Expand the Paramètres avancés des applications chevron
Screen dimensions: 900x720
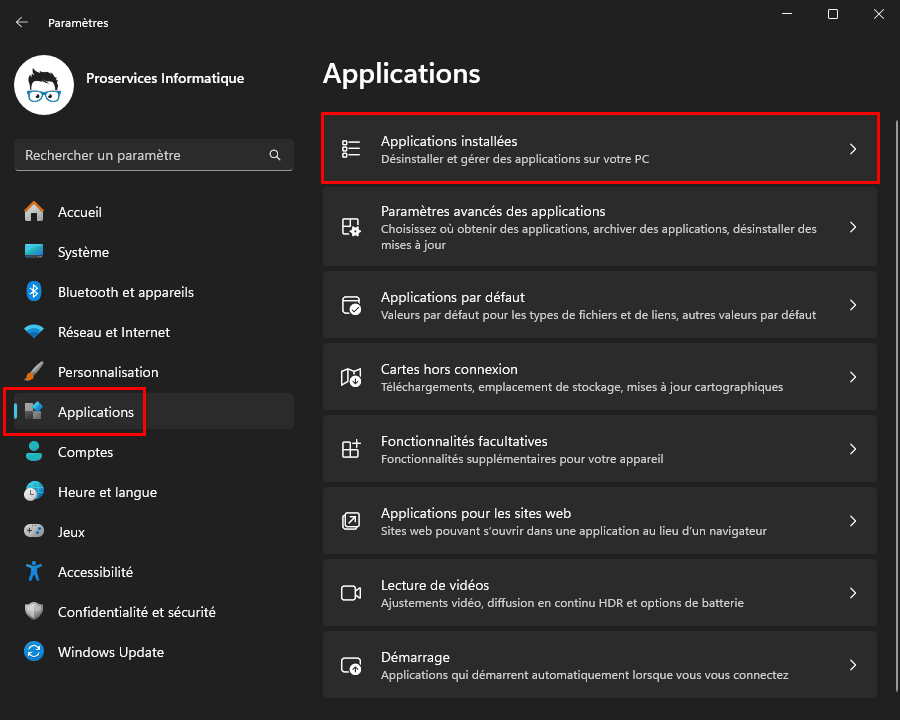pyautogui.click(x=853, y=227)
